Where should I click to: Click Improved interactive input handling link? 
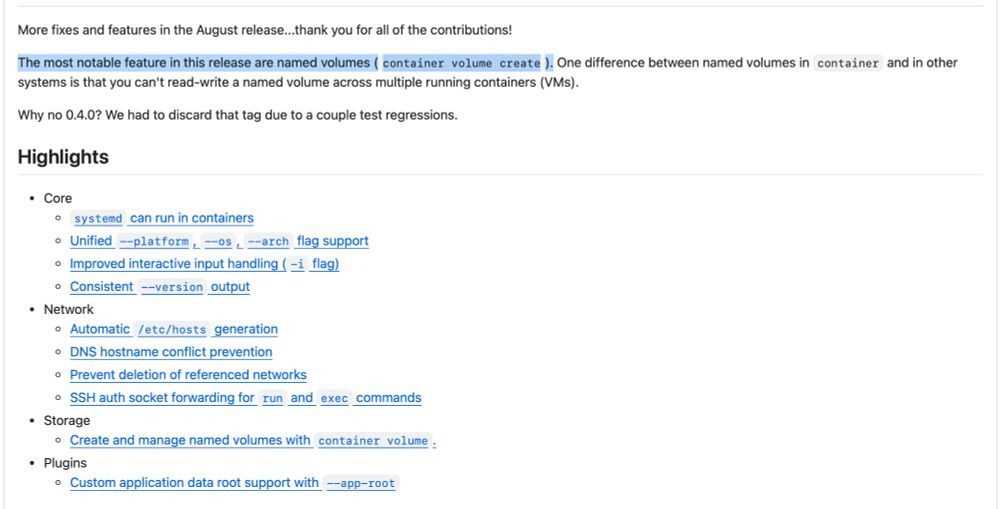204,263
